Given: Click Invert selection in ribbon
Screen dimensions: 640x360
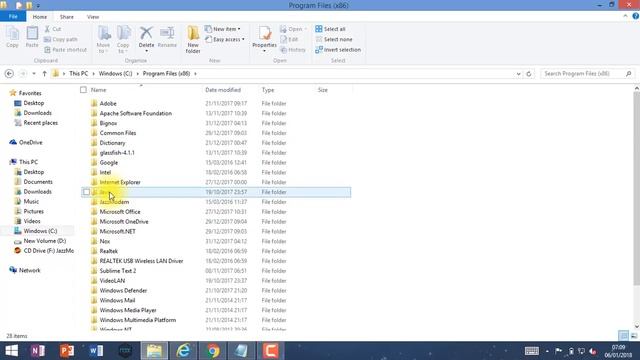Looking at the screenshot, I should [338, 50].
